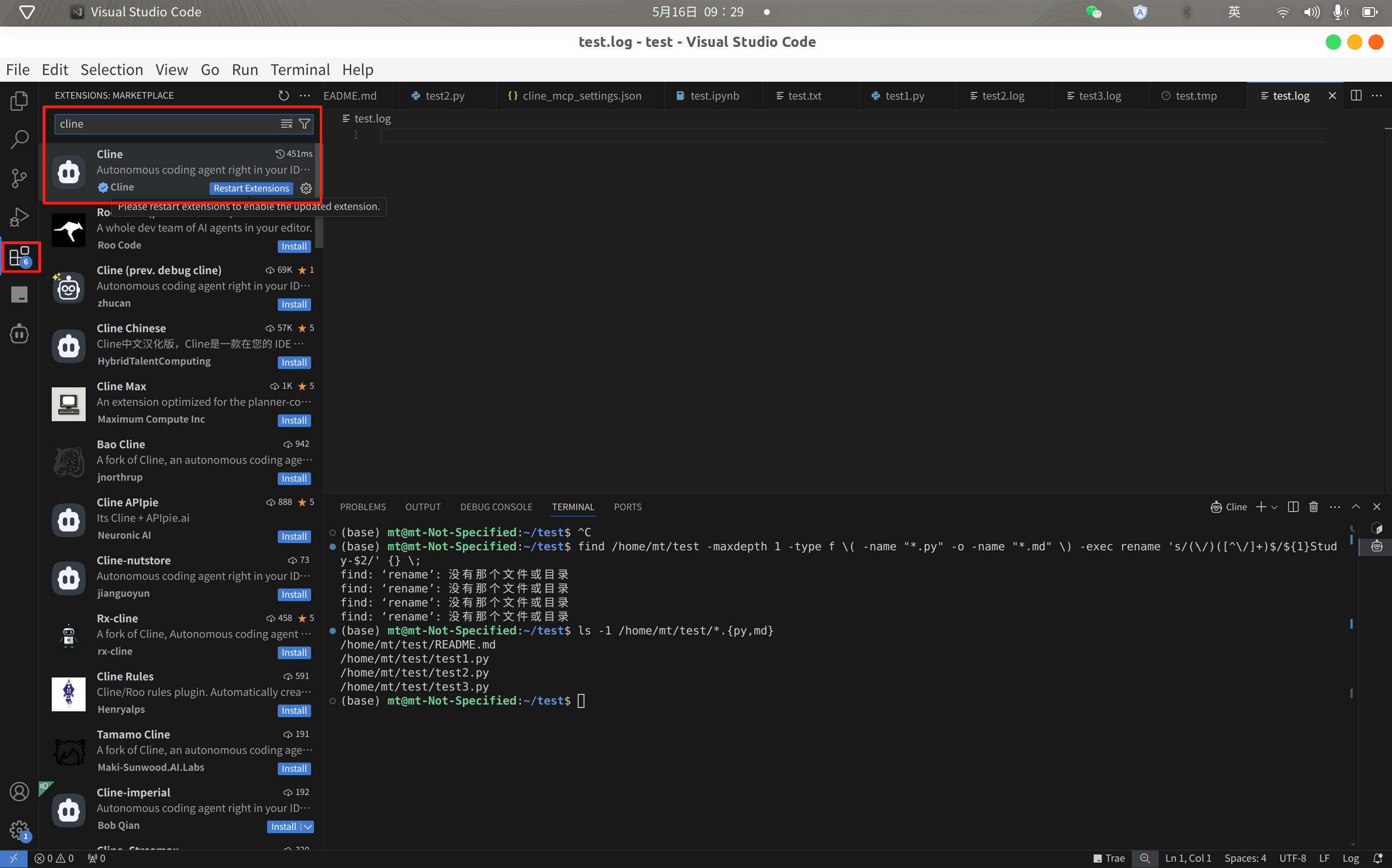This screenshot has width=1392, height=868.
Task: Click Restart Extensions button
Action: coord(251,188)
